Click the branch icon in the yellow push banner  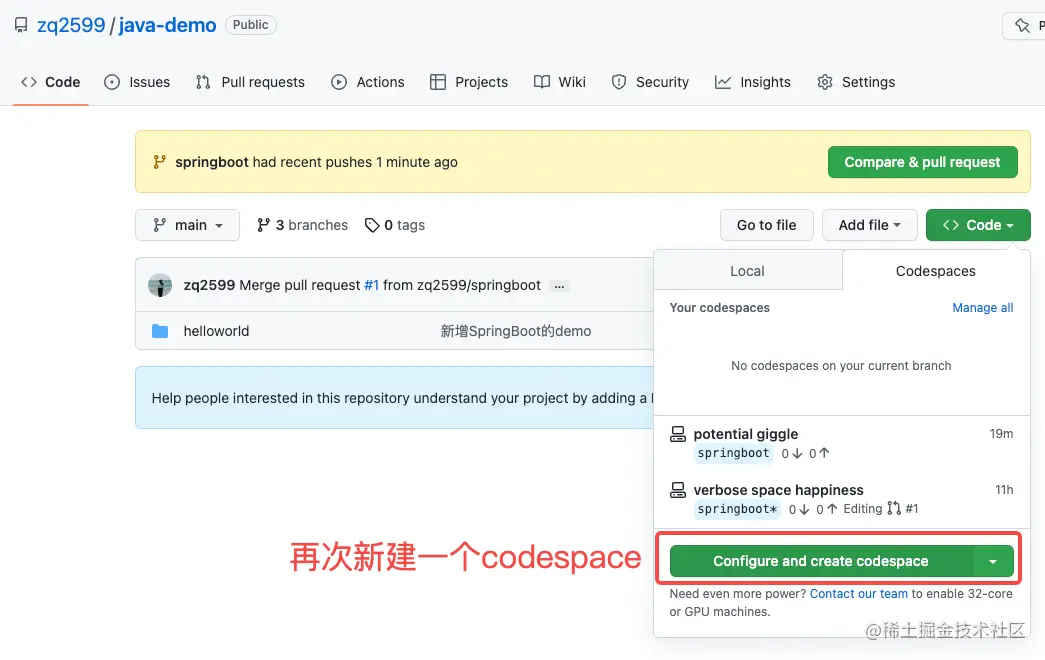pyautogui.click(x=159, y=162)
